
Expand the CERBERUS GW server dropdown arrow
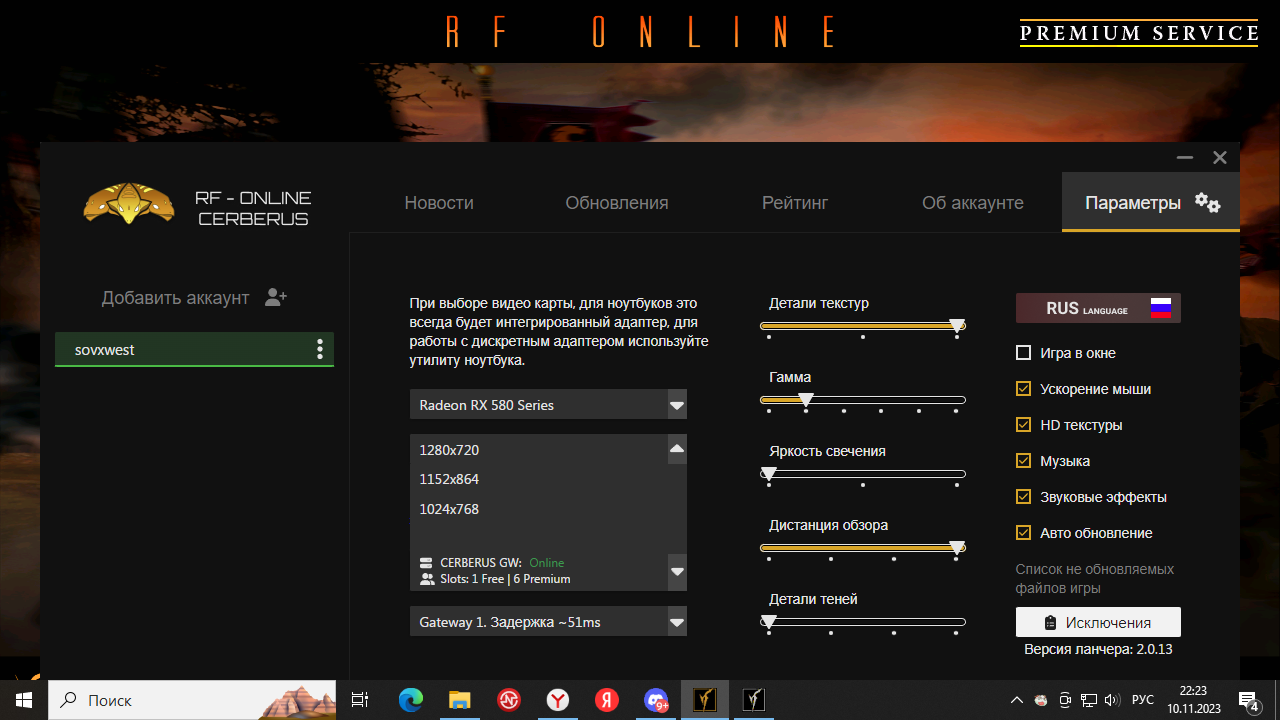[677, 572]
